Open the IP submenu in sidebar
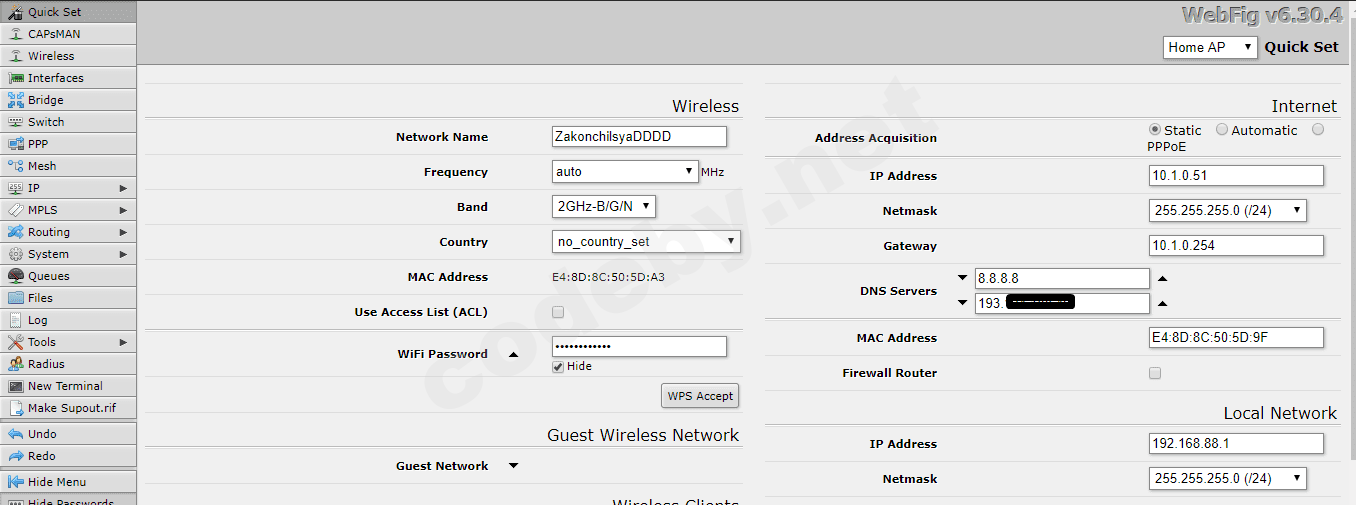 click(68, 188)
